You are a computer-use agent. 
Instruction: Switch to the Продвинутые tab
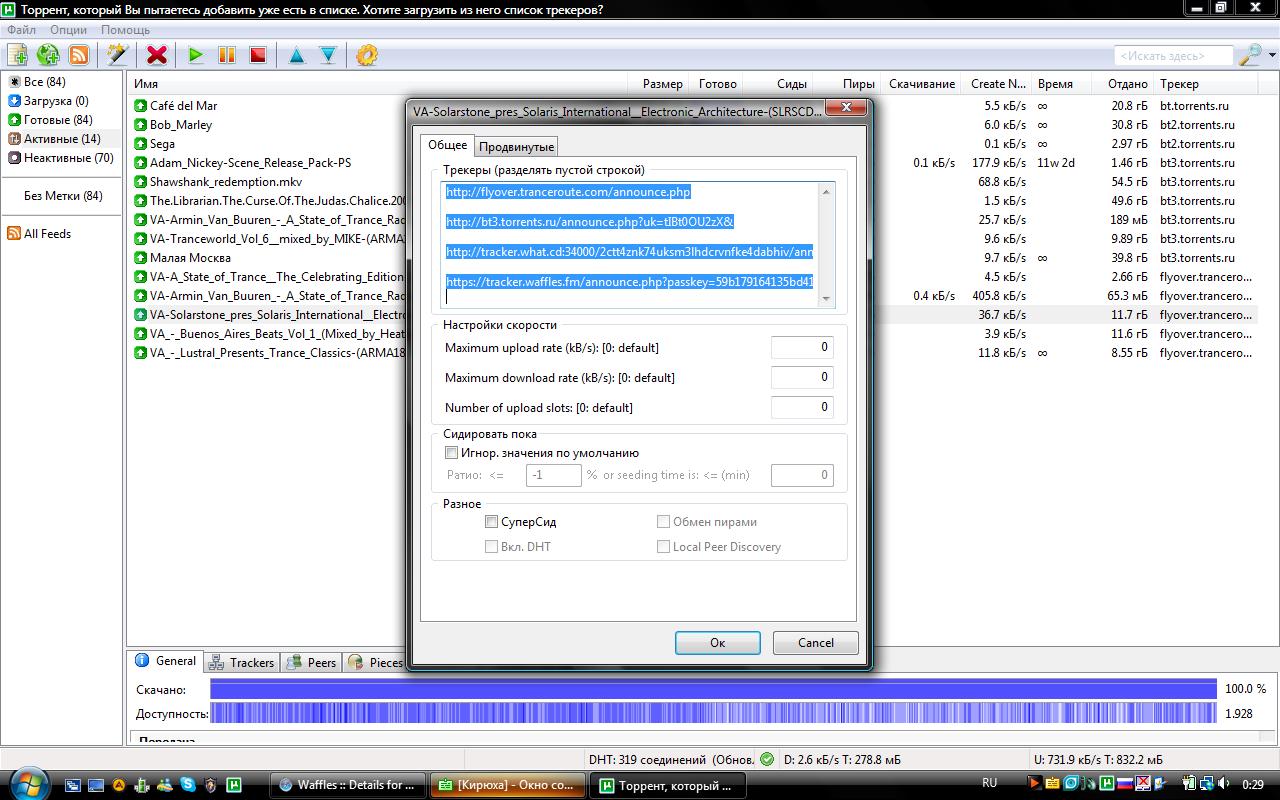pyautogui.click(x=516, y=147)
